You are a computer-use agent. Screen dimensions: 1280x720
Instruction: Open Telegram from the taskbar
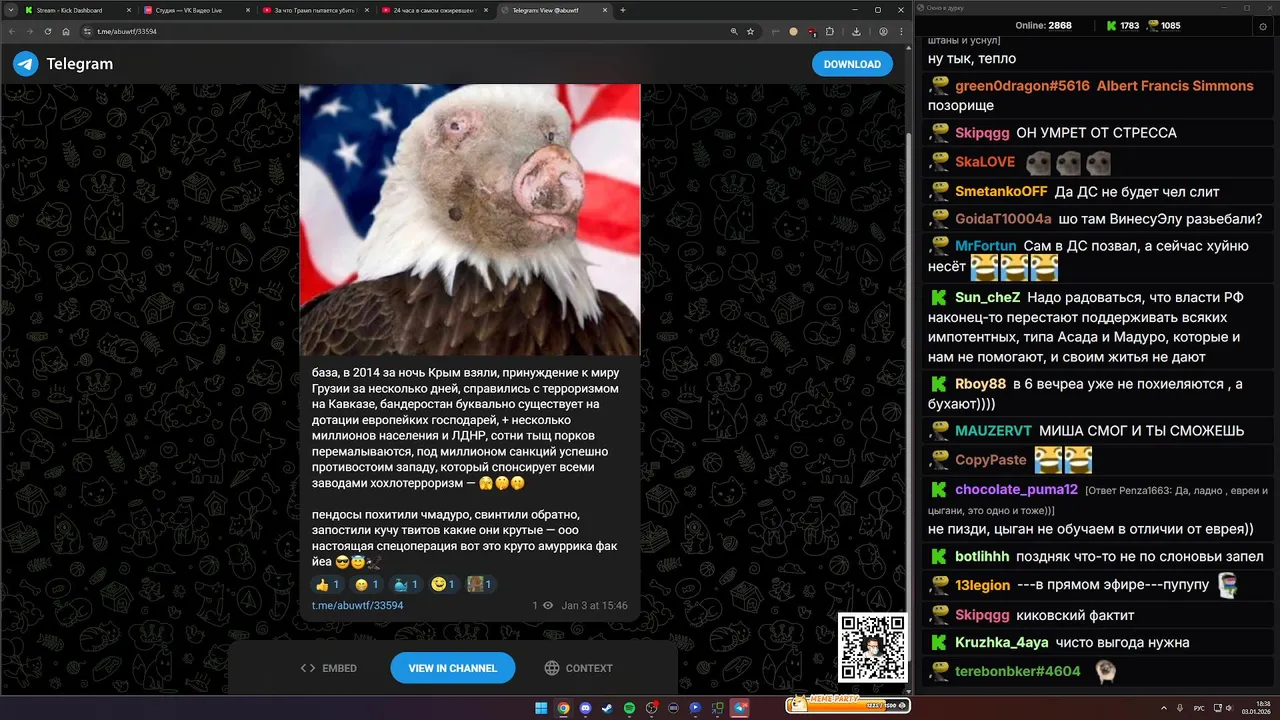point(739,708)
